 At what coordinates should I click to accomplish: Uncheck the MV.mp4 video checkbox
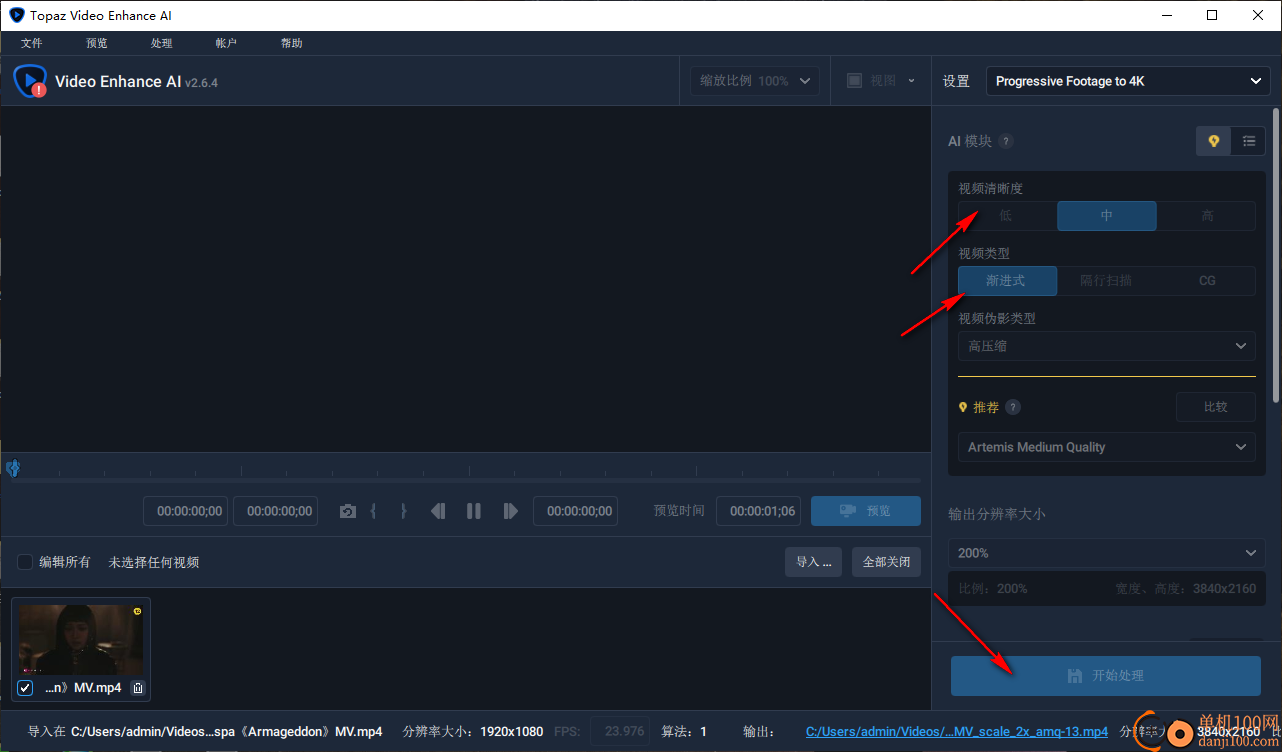[25, 688]
